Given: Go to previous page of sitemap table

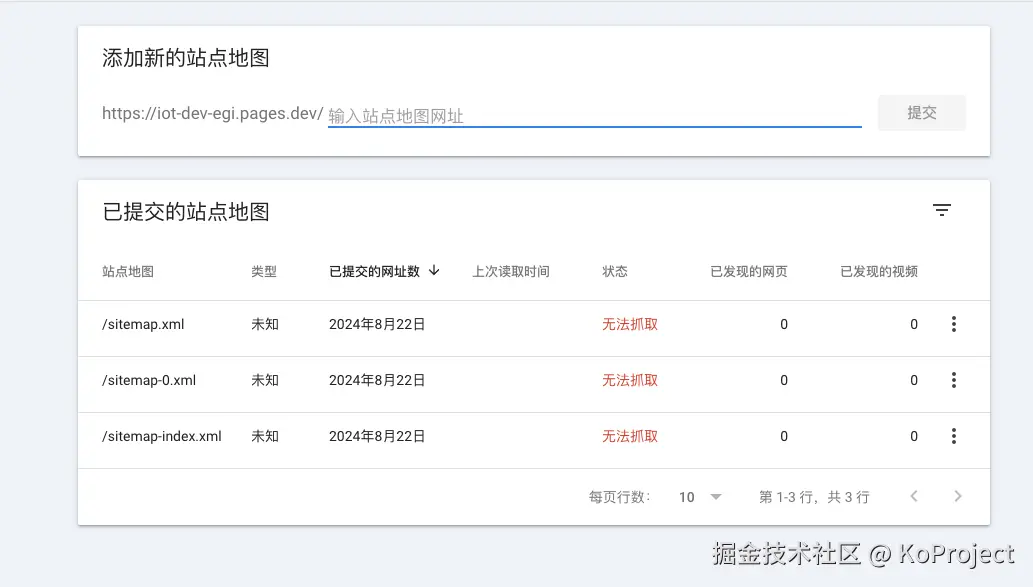Looking at the screenshot, I should click(x=914, y=496).
